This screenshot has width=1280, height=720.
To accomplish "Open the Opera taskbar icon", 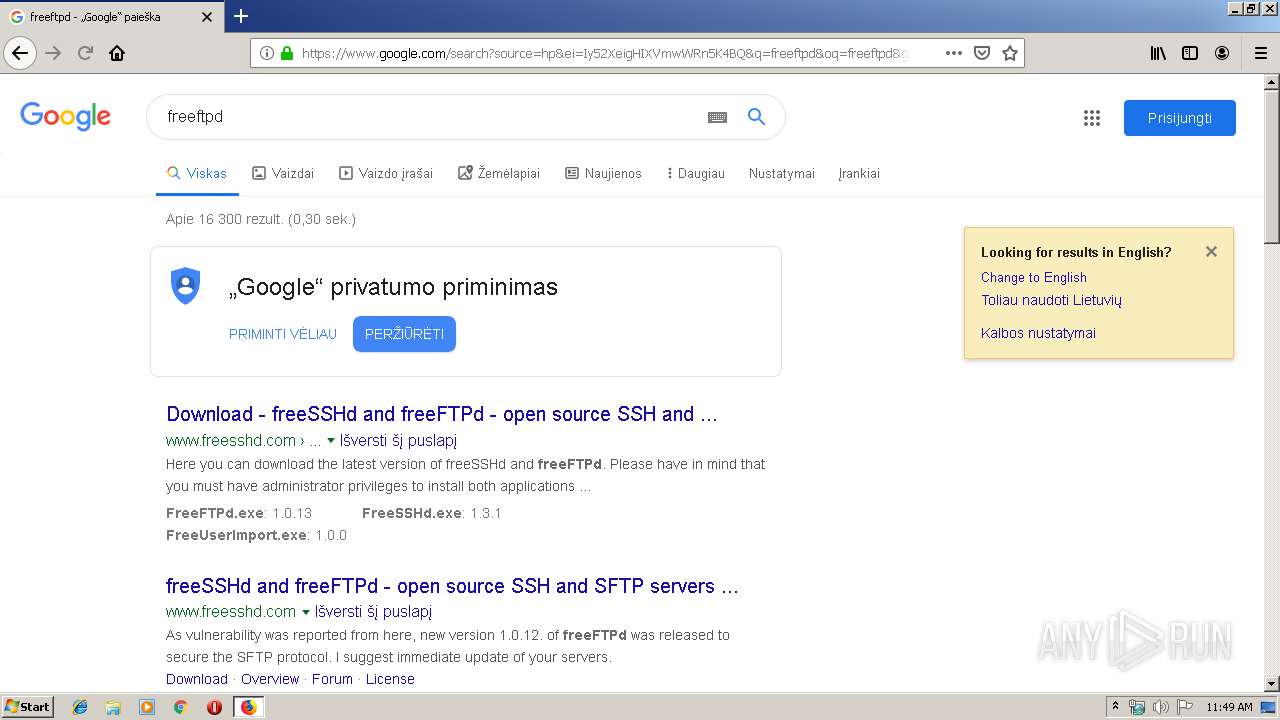I will 214,707.
